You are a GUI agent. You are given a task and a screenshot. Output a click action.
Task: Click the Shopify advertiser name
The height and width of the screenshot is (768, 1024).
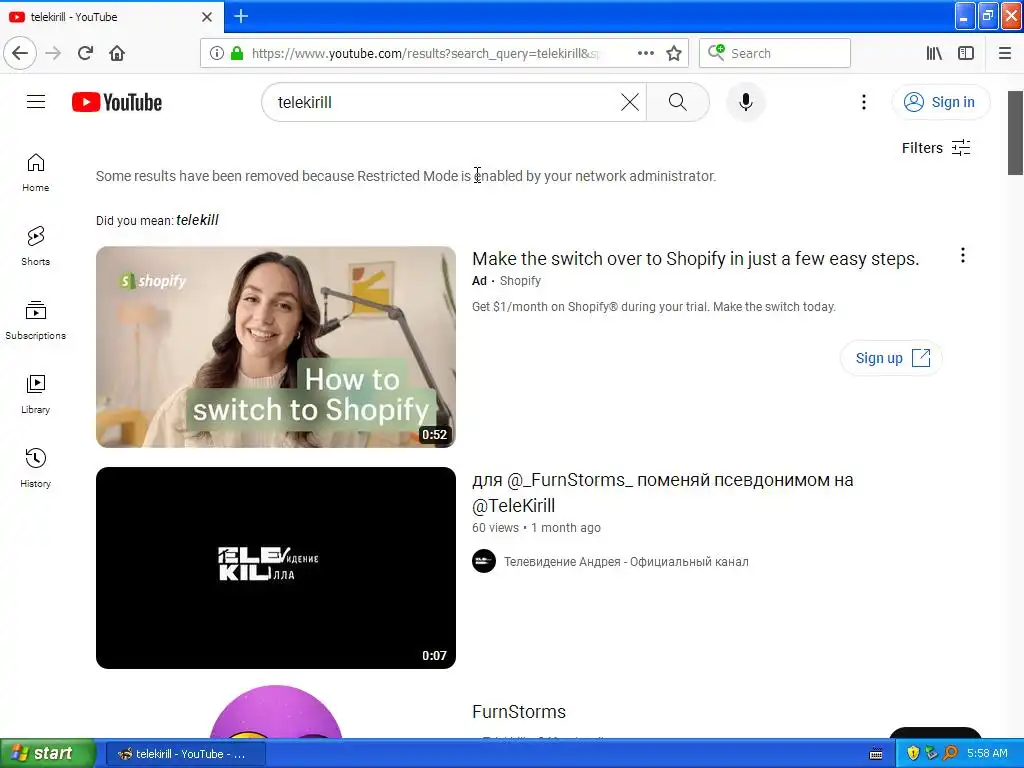[520, 281]
